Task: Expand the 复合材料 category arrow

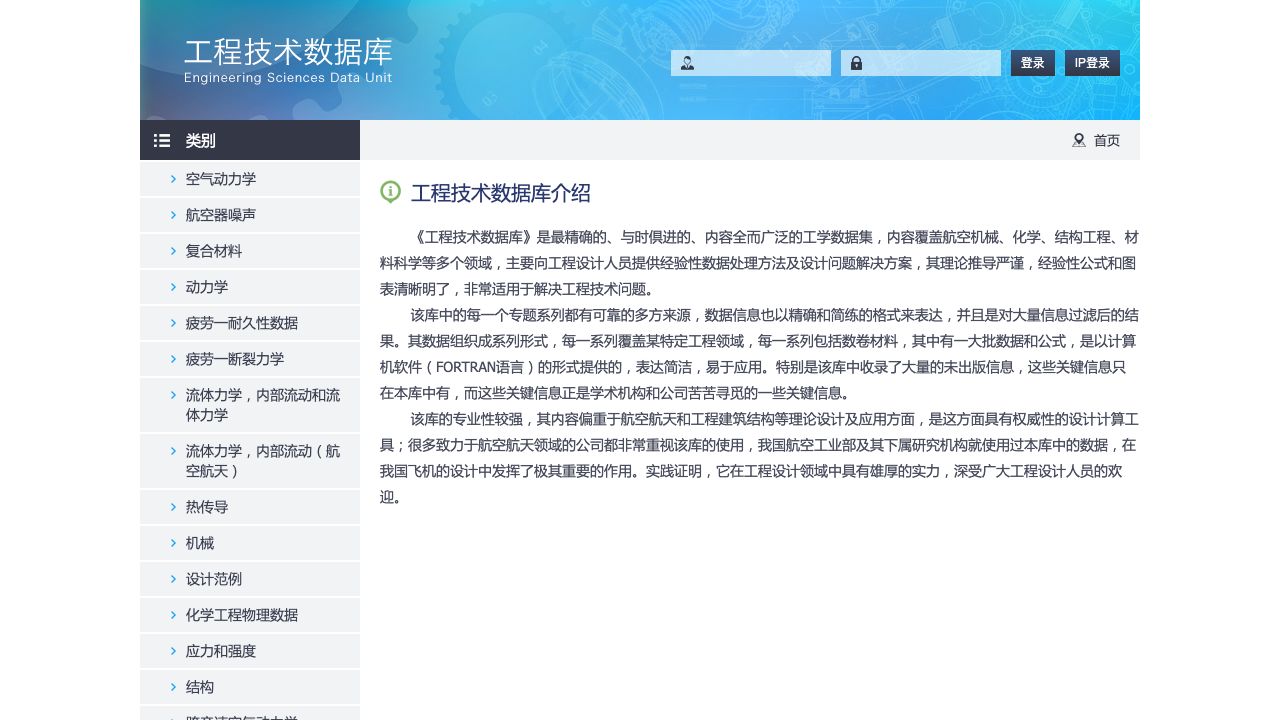Action: pos(173,251)
